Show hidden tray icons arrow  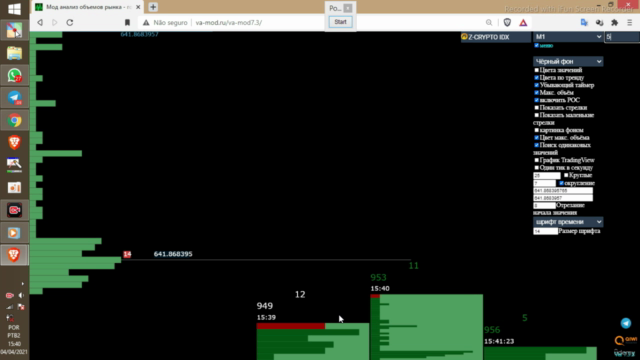coord(22,284)
